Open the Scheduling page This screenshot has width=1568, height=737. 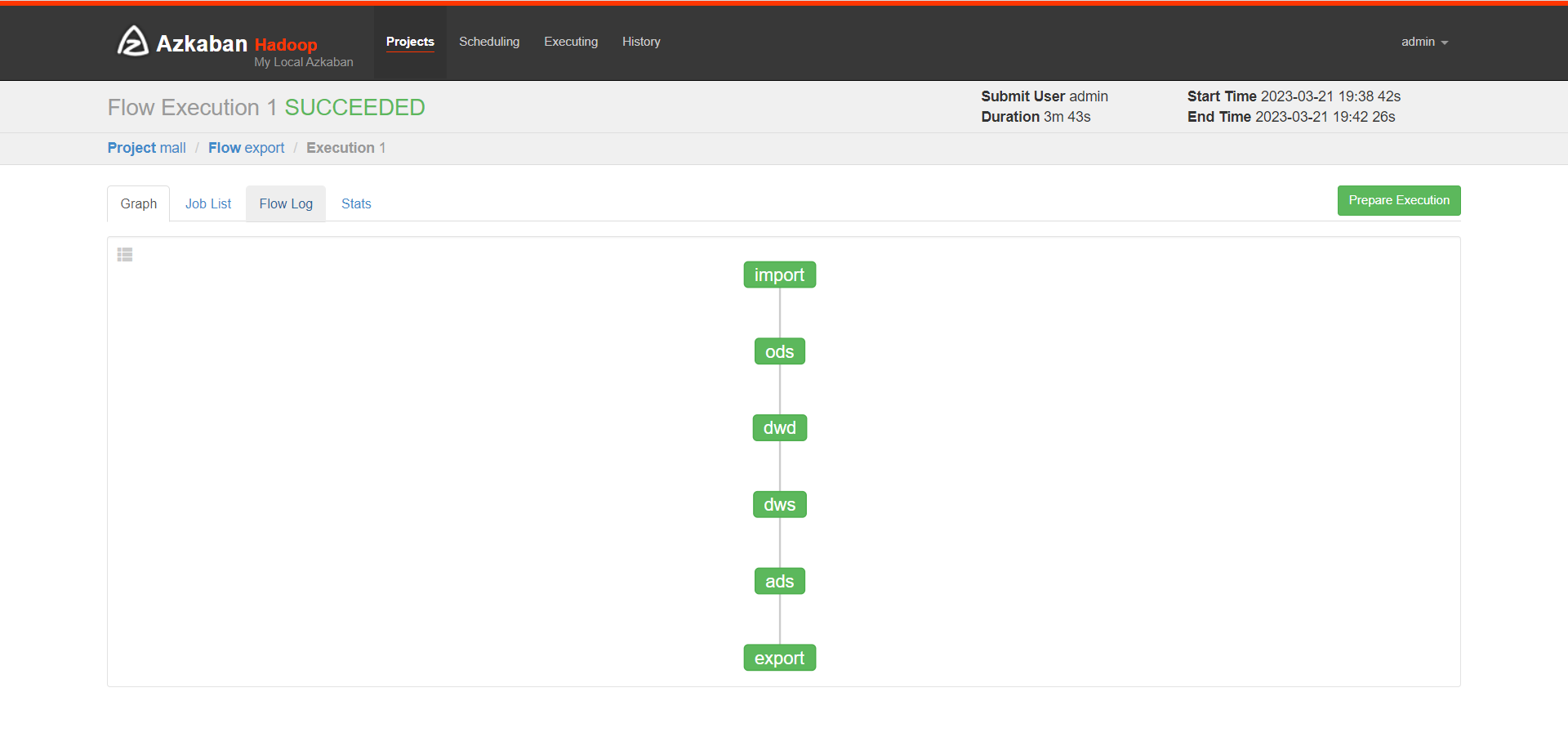[489, 42]
